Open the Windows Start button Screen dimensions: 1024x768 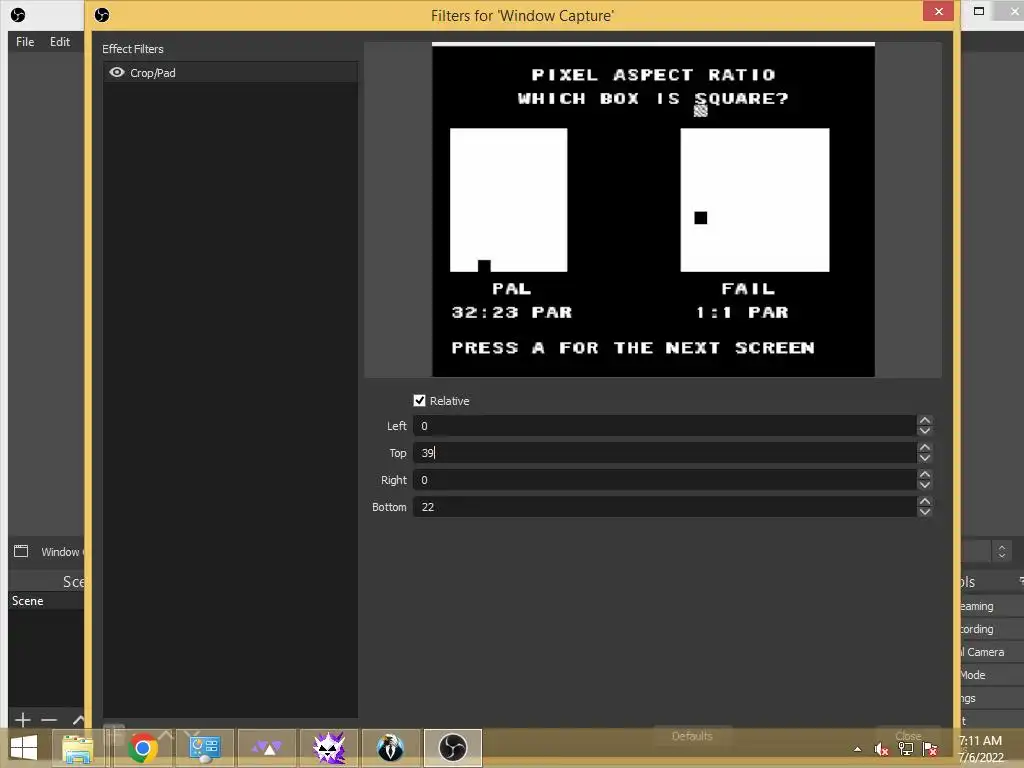click(24, 748)
